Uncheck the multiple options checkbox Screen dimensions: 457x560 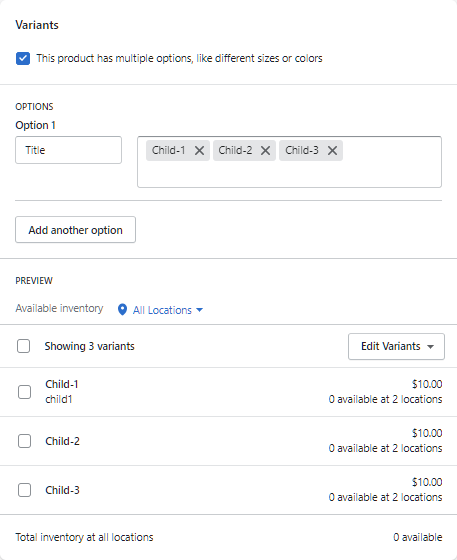[x=23, y=58]
